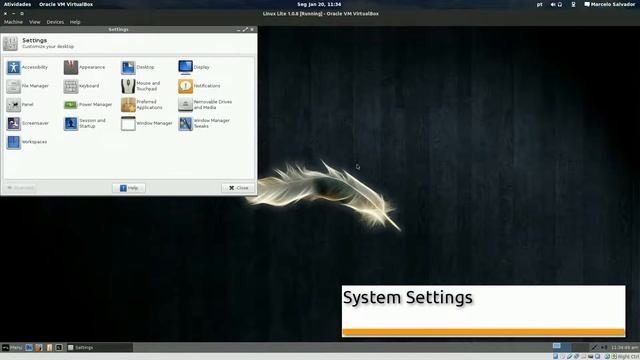The width and height of the screenshot is (640, 360).
Task: Open Notifications settings
Action: [x=199, y=86]
